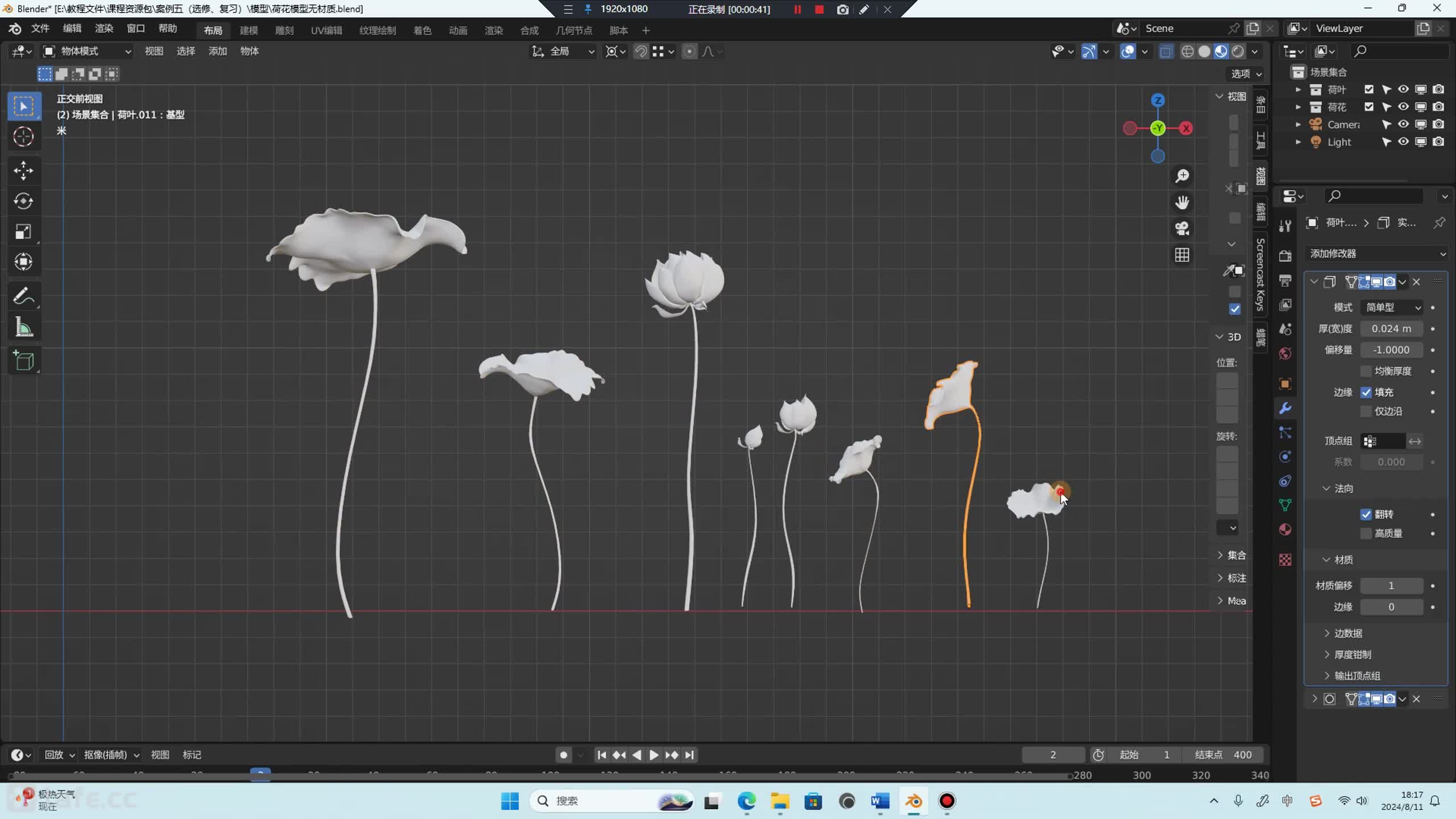Open the Object Data green triangle tab
Viewport: 1456px width, 819px height.
click(x=1285, y=505)
